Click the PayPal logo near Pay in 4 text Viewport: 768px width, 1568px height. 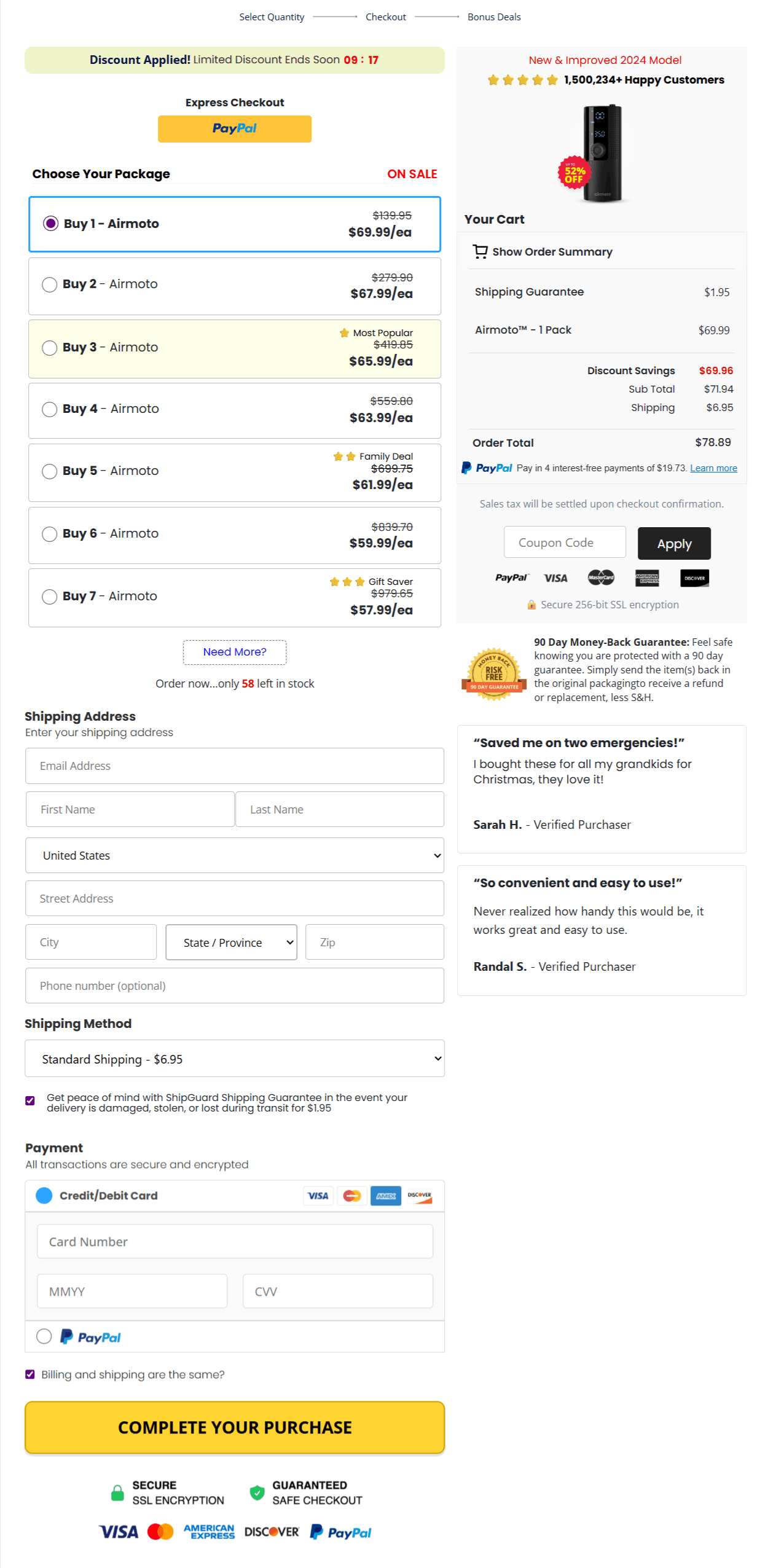pyautogui.click(x=487, y=468)
